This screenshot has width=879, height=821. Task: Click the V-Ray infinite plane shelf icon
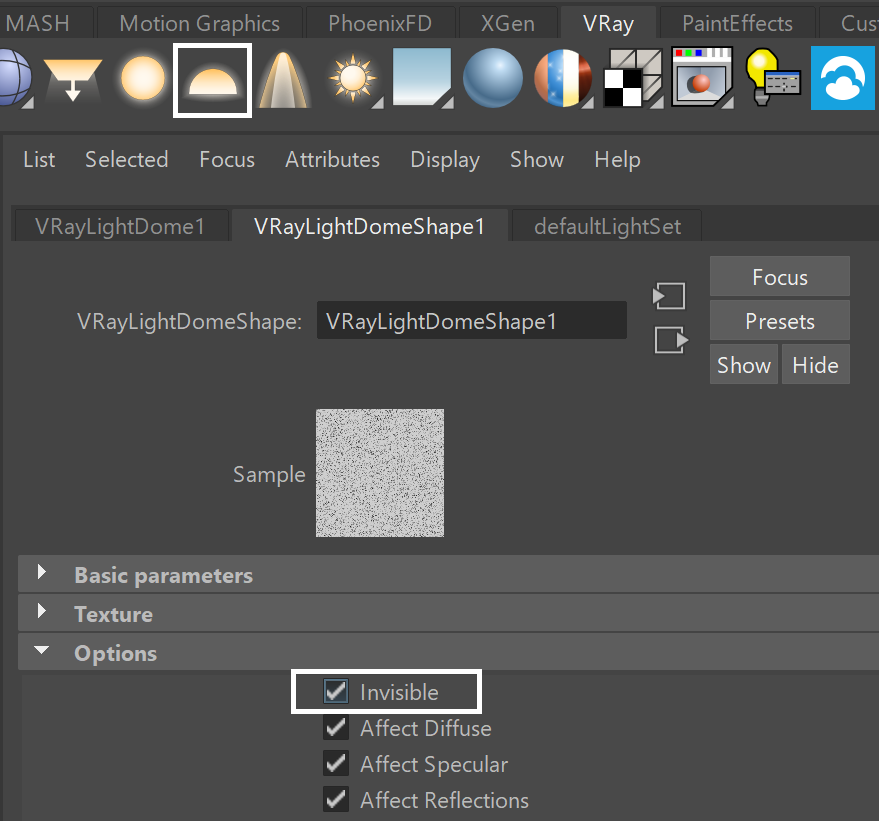pos(422,77)
